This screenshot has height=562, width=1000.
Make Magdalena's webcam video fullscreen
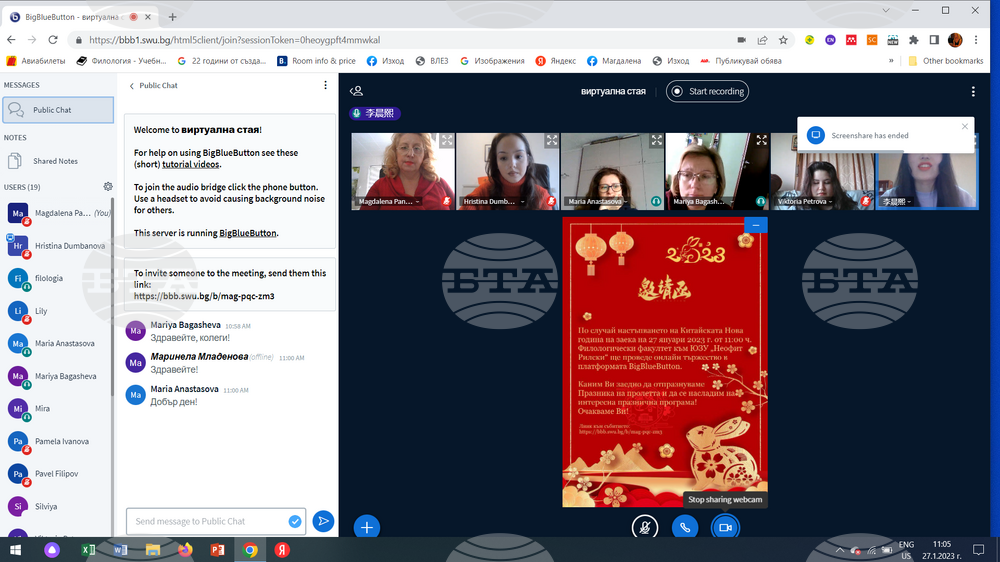coord(447,141)
